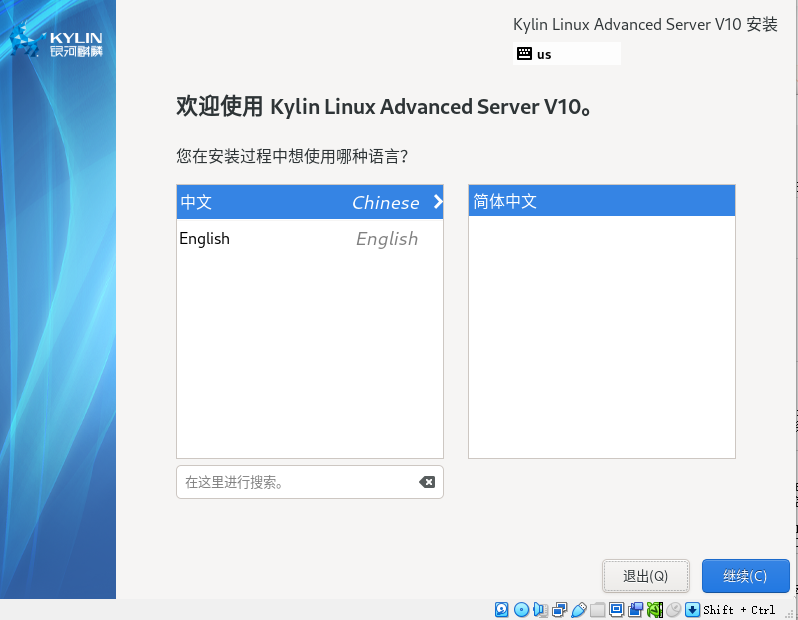Click the Kylin logo in the sidebar
This screenshot has width=798, height=620.
pos(56,40)
